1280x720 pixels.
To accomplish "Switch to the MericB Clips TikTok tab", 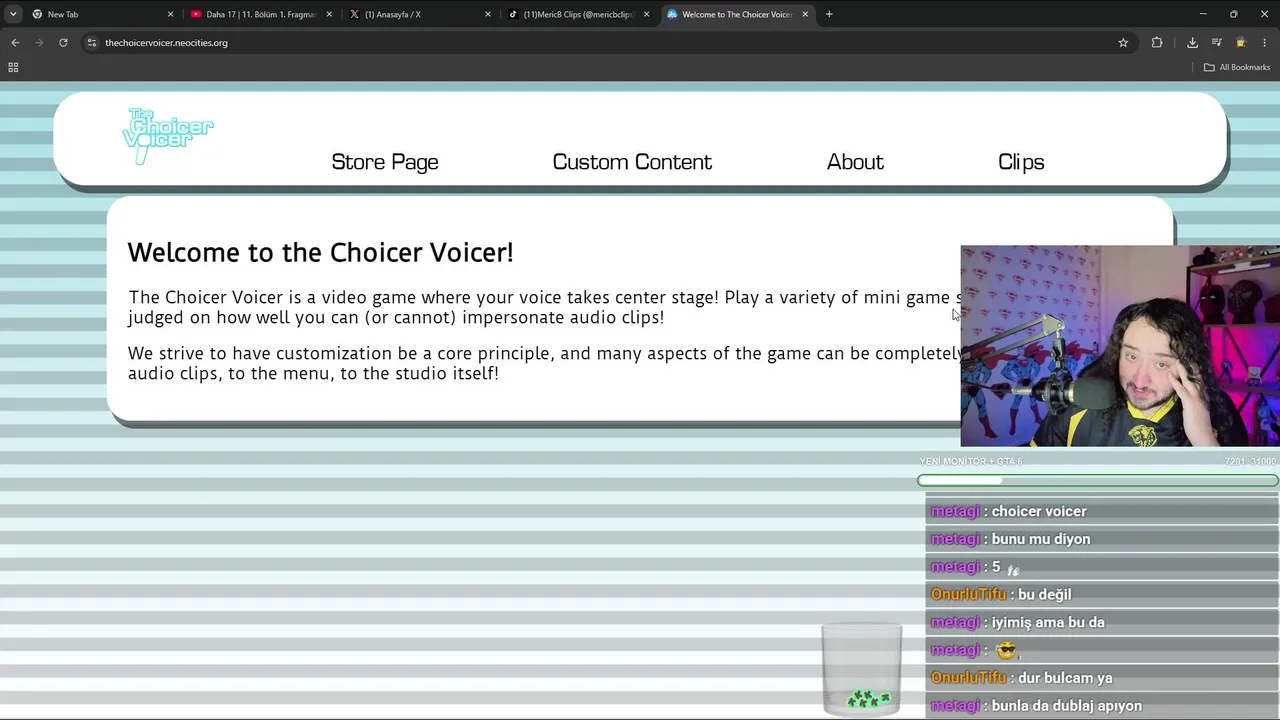I will click(x=579, y=14).
